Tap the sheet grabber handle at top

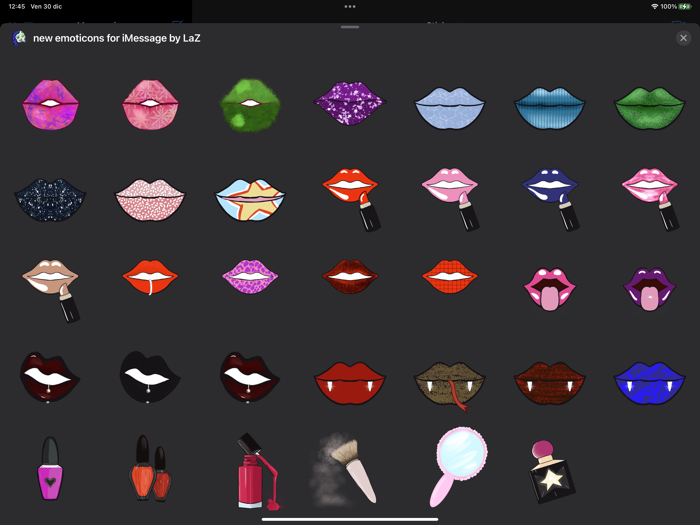click(350, 27)
